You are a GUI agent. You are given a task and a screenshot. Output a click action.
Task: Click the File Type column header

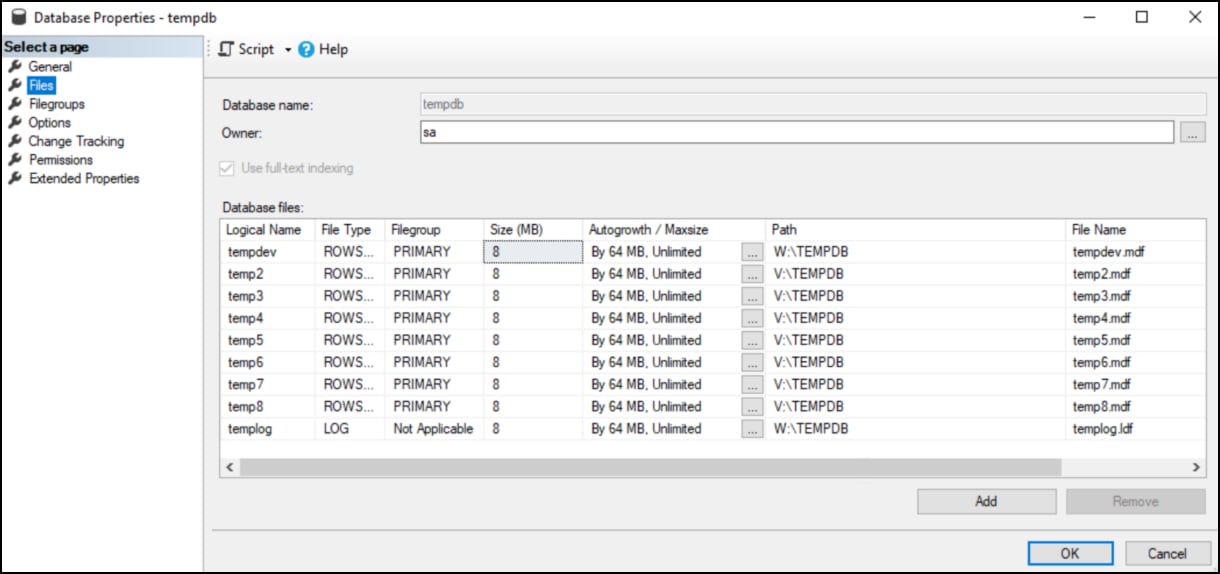point(349,230)
